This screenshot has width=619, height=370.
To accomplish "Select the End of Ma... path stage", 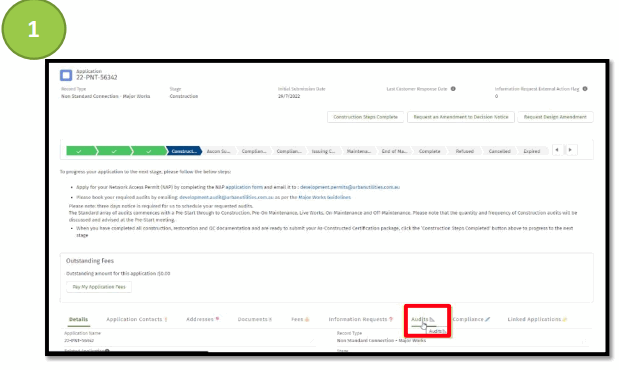I will tap(394, 151).
